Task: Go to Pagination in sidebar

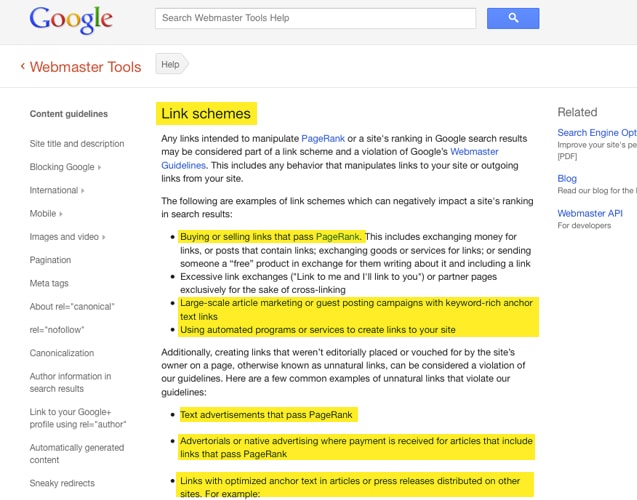Action: (50, 260)
